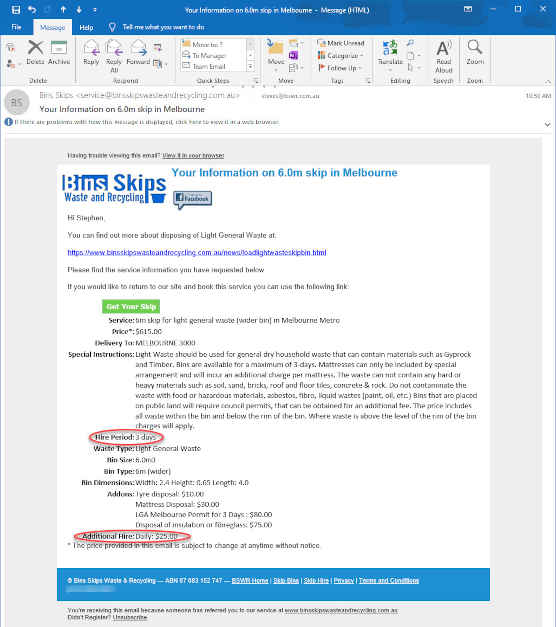Screen dimensions: 556x627
Task: Click the Facebook badge in the email
Action: pyautogui.click(x=192, y=199)
